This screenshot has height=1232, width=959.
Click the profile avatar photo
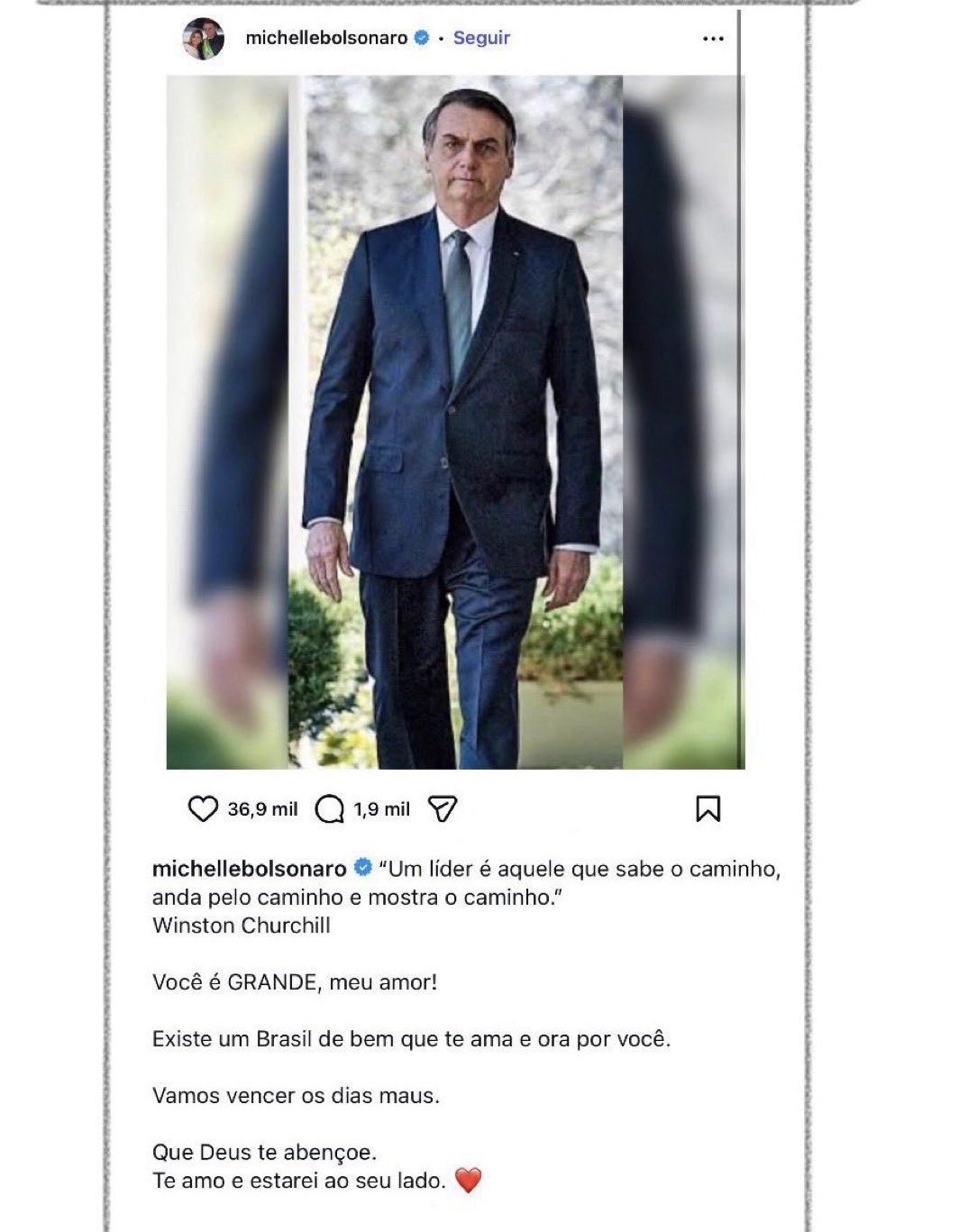[201, 38]
